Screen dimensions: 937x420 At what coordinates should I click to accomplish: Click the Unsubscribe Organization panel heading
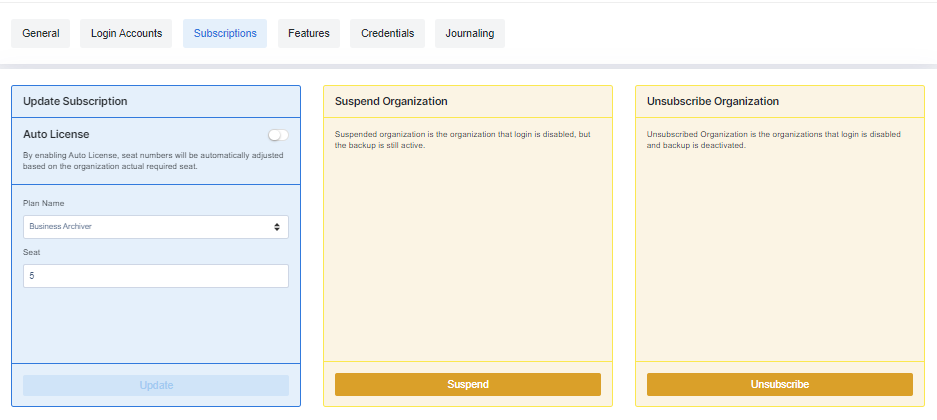[713, 101]
